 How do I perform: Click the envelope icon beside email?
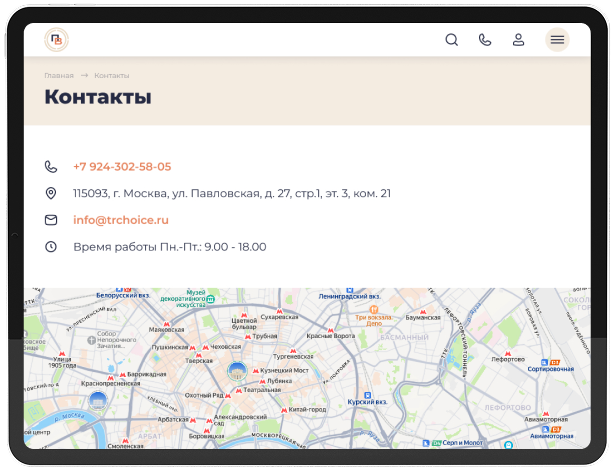[x=51, y=220]
